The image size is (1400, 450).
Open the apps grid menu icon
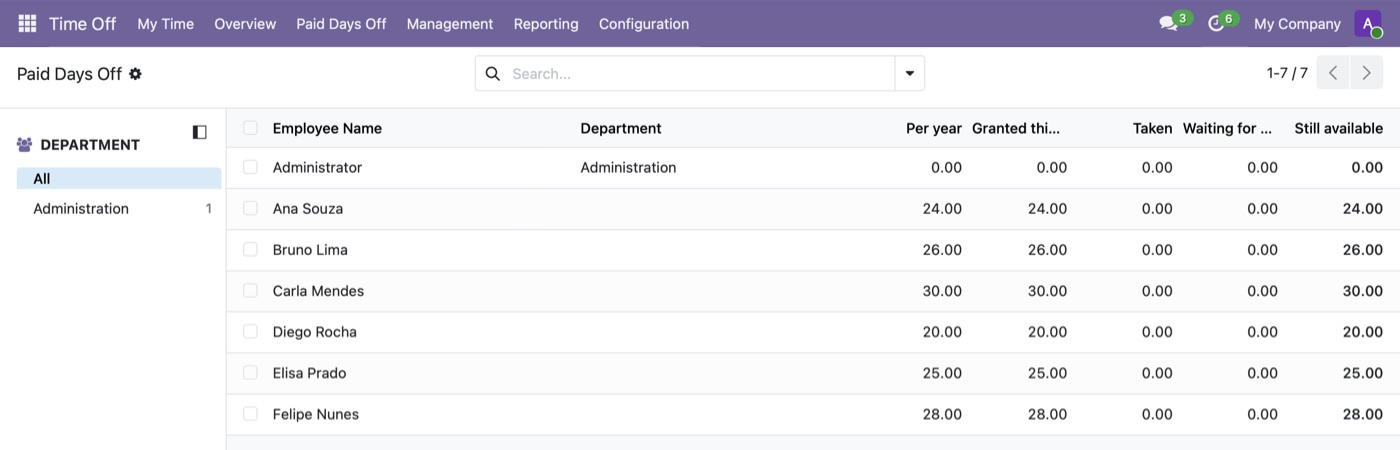[27, 23]
